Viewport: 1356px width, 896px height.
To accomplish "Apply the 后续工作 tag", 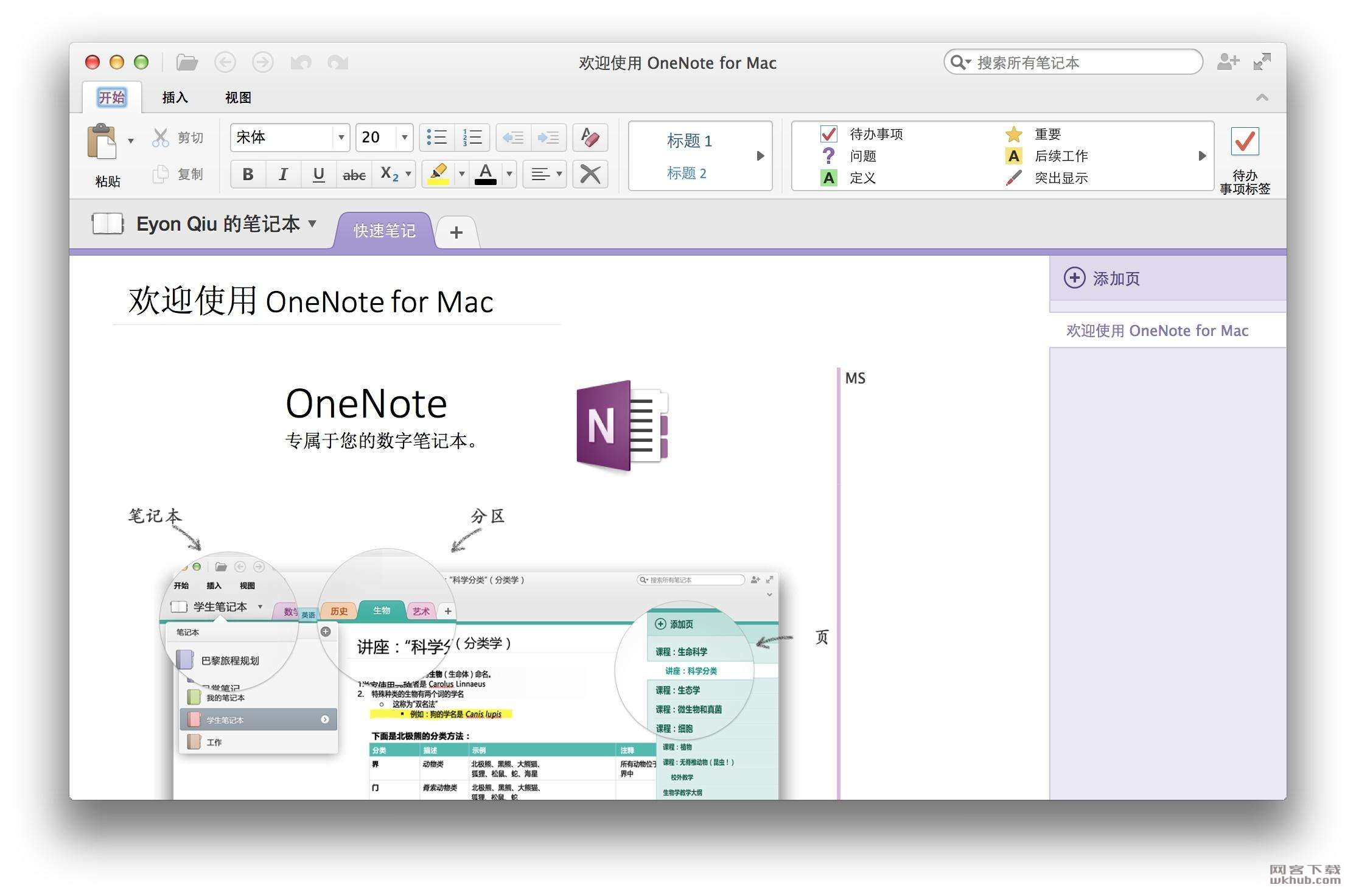I will [1046, 156].
